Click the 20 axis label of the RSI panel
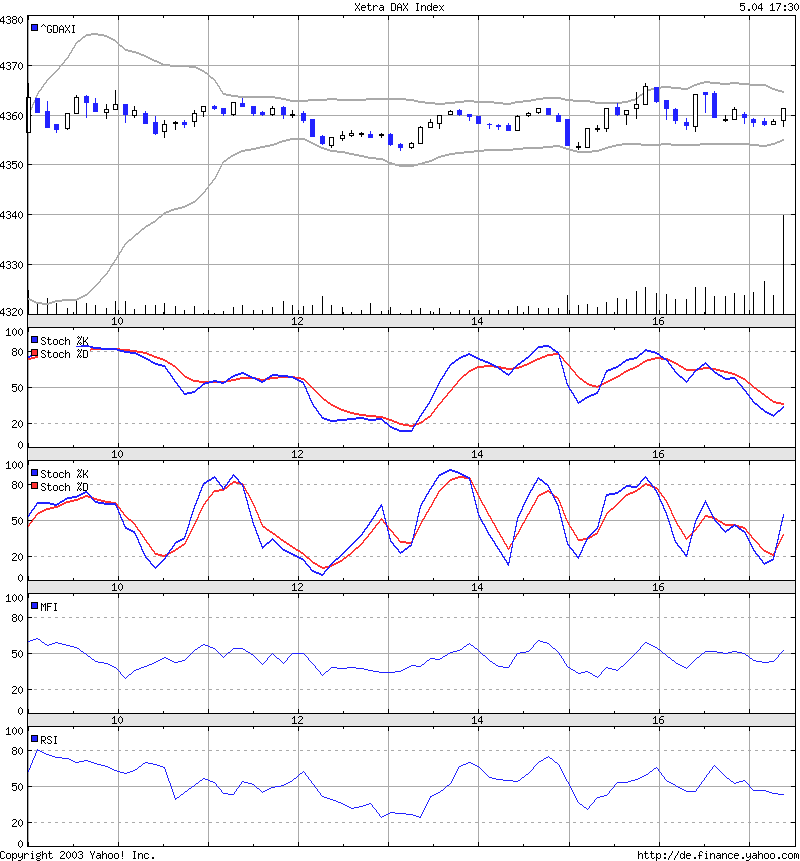This screenshot has width=800, height=861. tap(18, 823)
